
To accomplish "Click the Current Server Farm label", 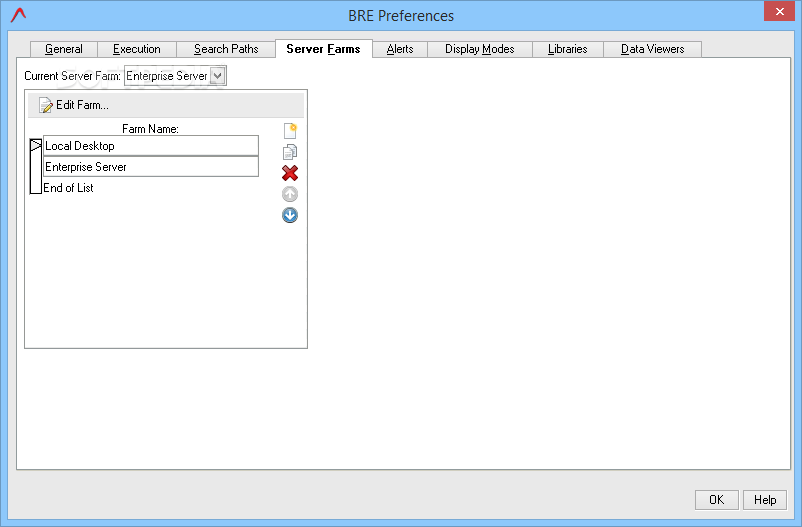I will tap(72, 76).
